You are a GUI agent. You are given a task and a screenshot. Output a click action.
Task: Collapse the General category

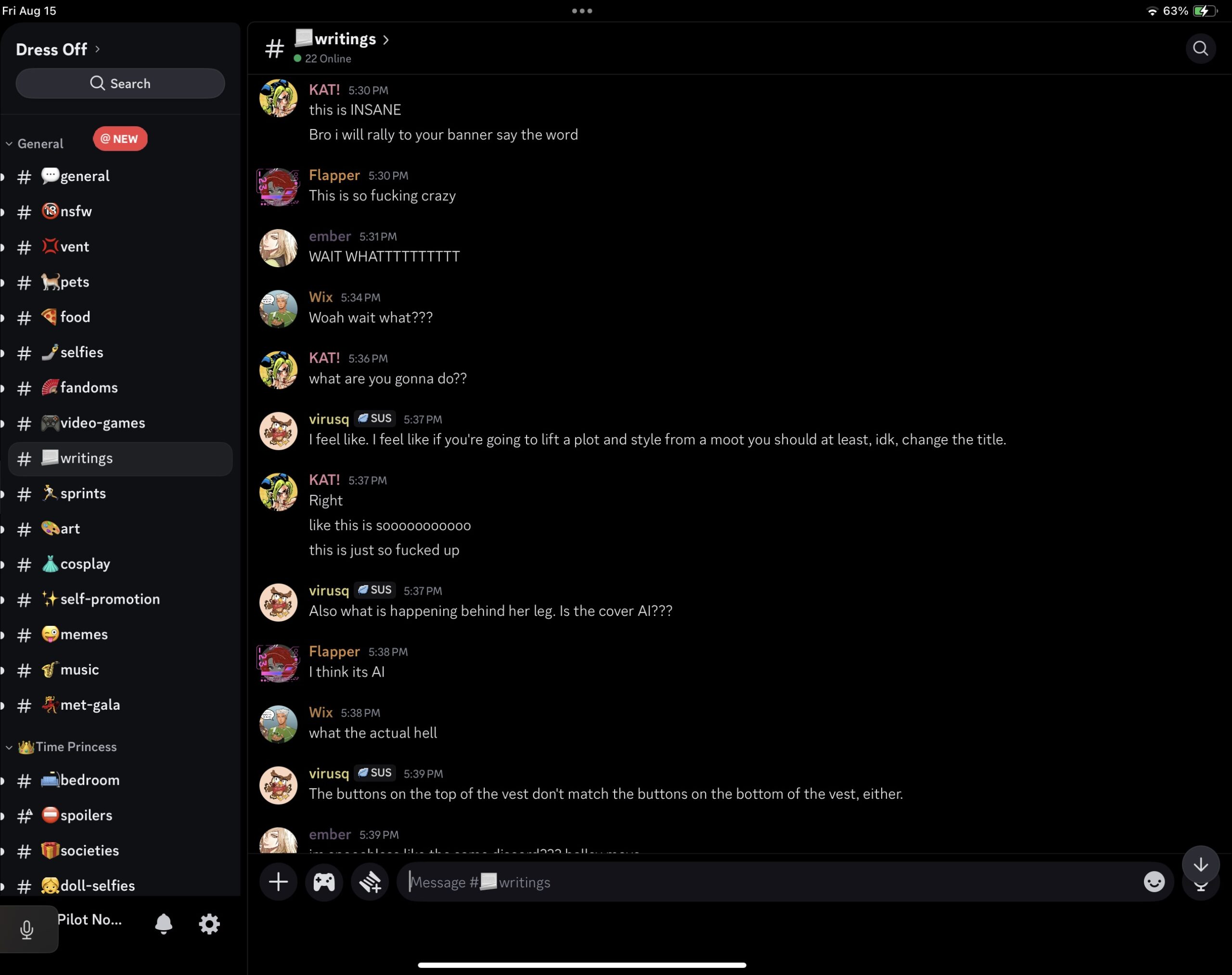[x=39, y=144]
